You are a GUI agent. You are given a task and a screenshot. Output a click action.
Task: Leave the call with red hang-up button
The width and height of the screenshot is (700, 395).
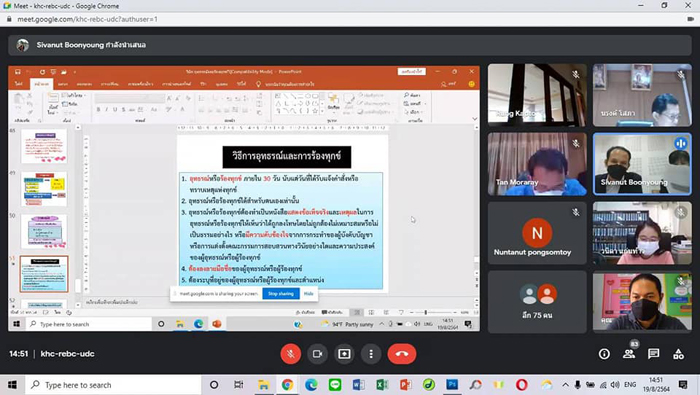402,354
